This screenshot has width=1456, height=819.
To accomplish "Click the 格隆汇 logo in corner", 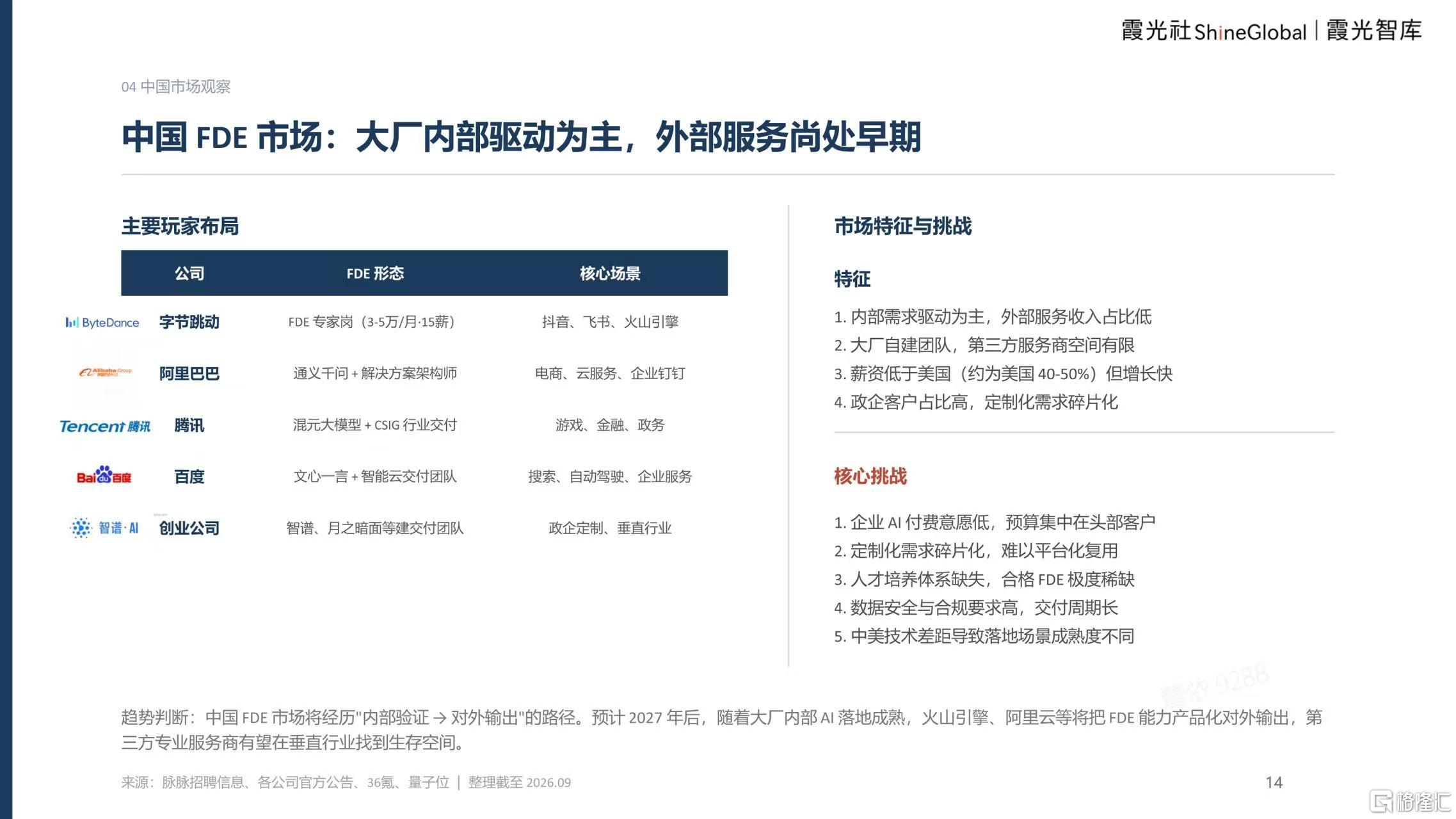I will (x=1411, y=800).
